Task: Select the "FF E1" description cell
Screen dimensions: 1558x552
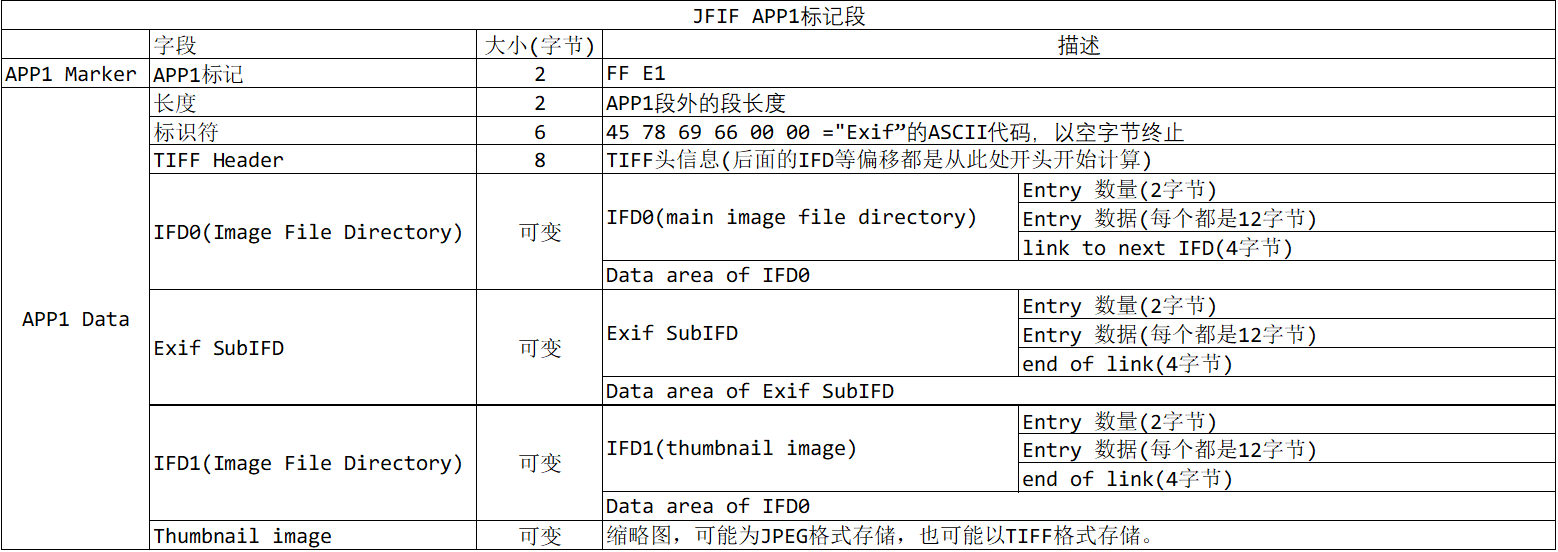Action: (636, 74)
